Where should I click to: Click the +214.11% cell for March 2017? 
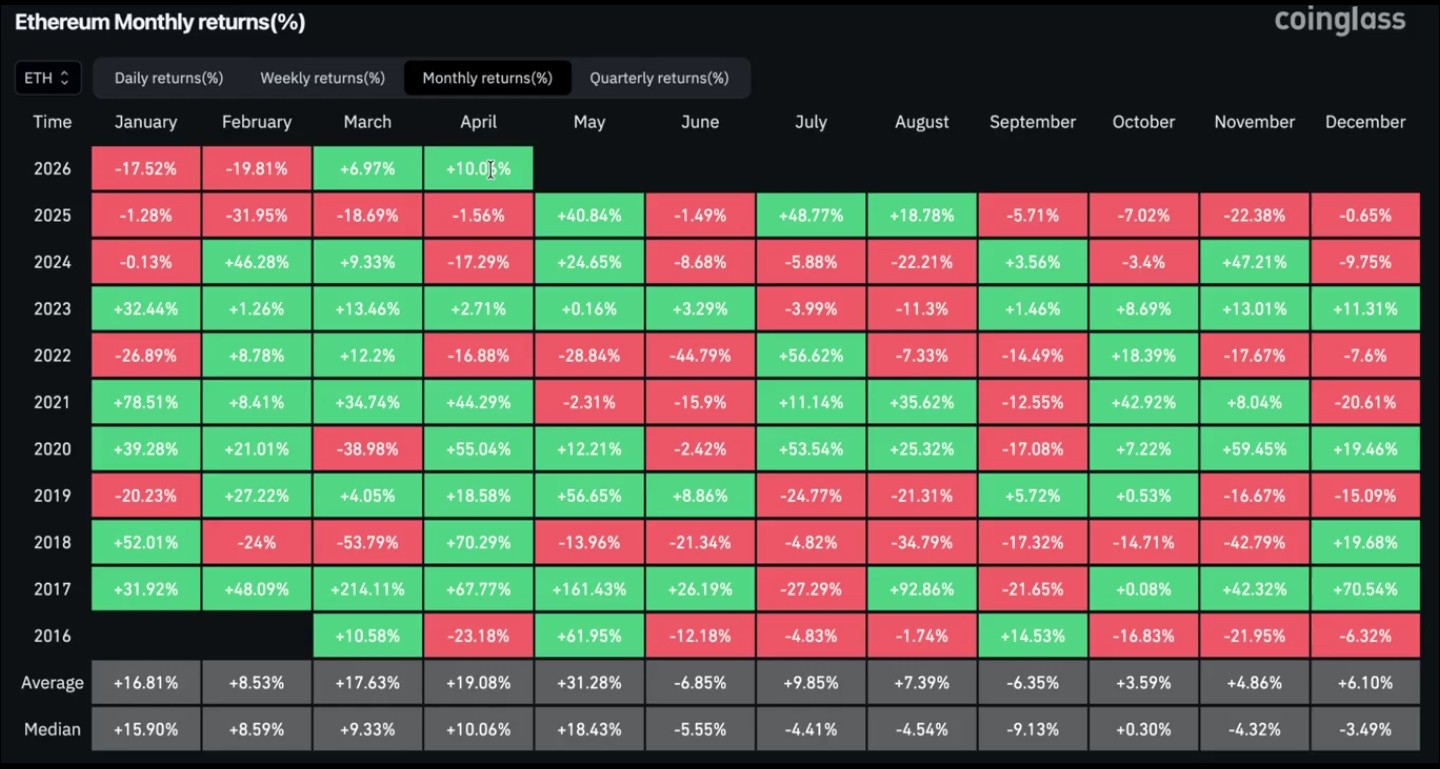point(368,589)
